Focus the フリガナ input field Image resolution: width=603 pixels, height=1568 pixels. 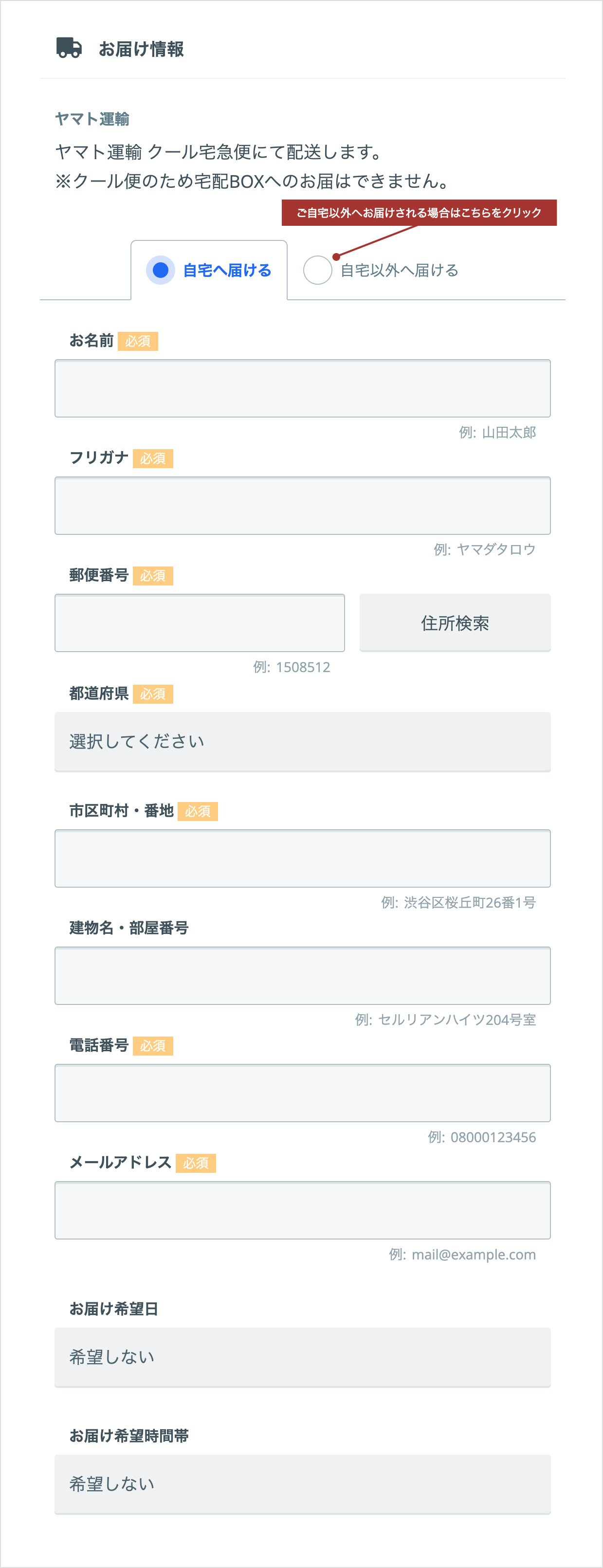(302, 506)
